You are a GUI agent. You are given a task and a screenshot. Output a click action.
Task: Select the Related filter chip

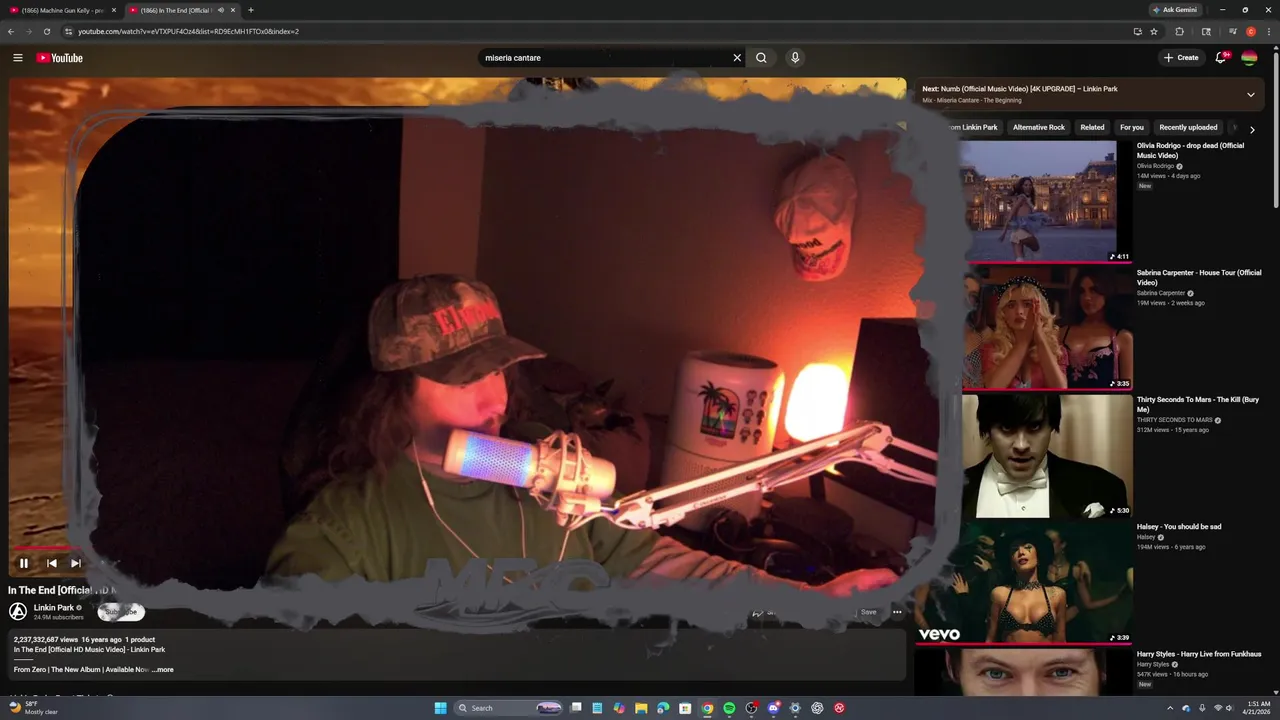1092,127
